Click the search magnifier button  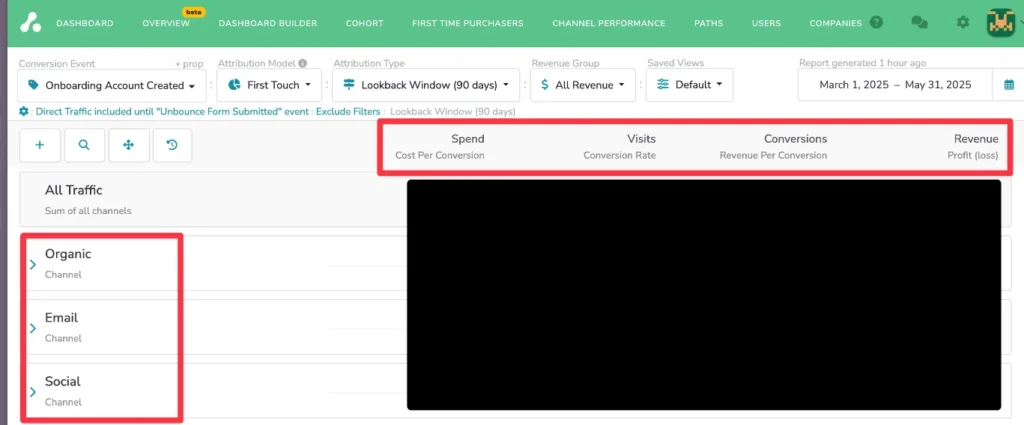pyautogui.click(x=84, y=145)
